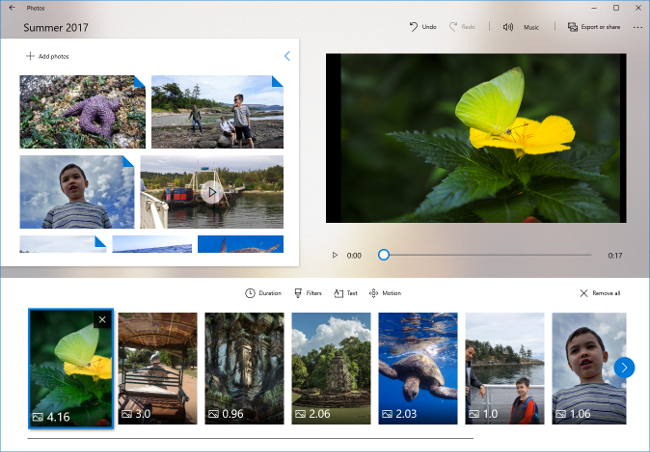Viewport: 650px width, 452px height.
Task: Select the purple starfish library photo
Action: click(x=82, y=111)
